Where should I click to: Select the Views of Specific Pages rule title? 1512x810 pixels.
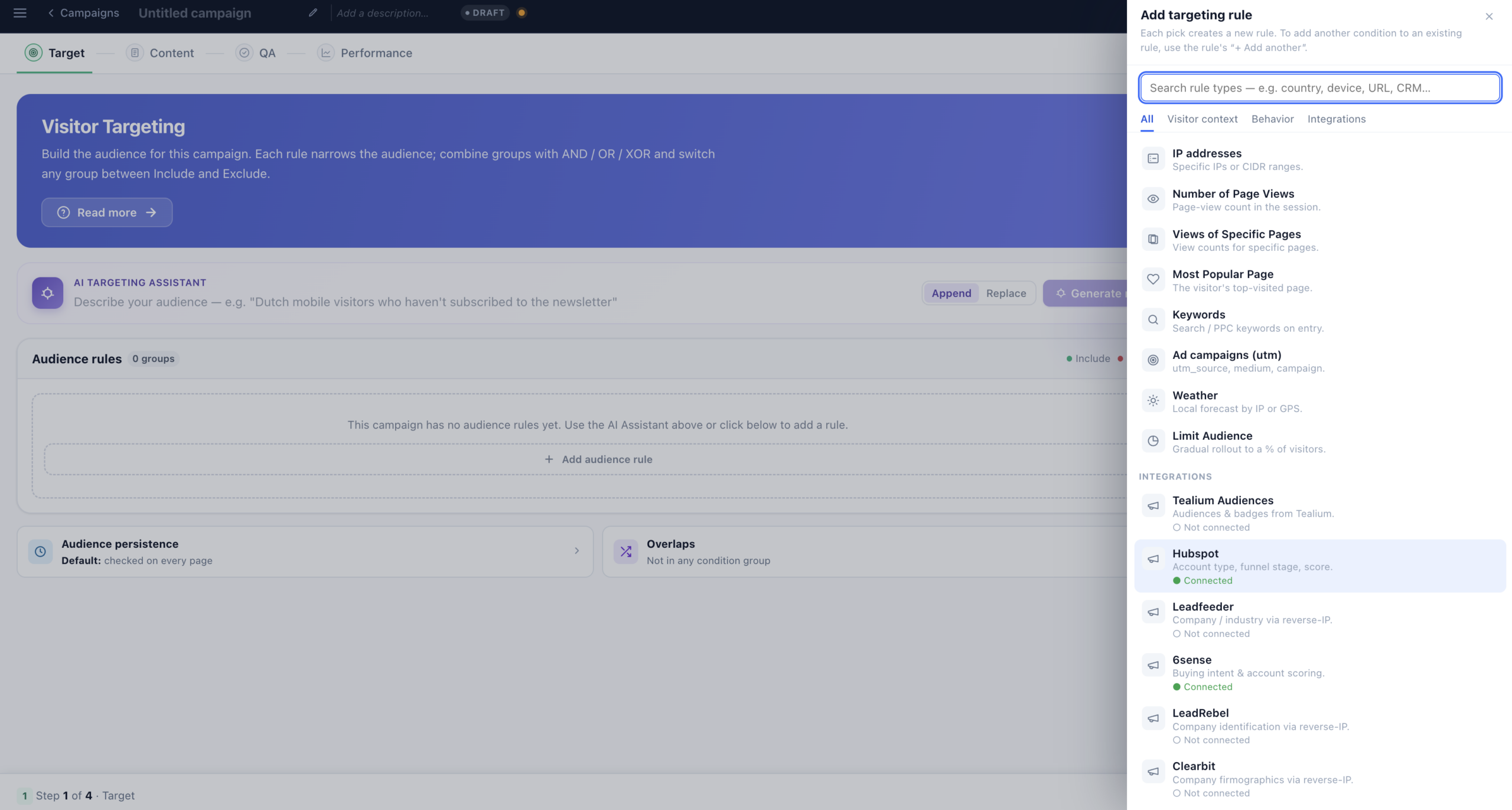(1237, 234)
